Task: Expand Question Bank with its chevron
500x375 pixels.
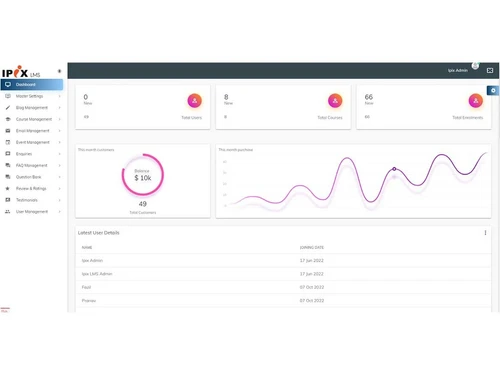Action: coord(60,177)
